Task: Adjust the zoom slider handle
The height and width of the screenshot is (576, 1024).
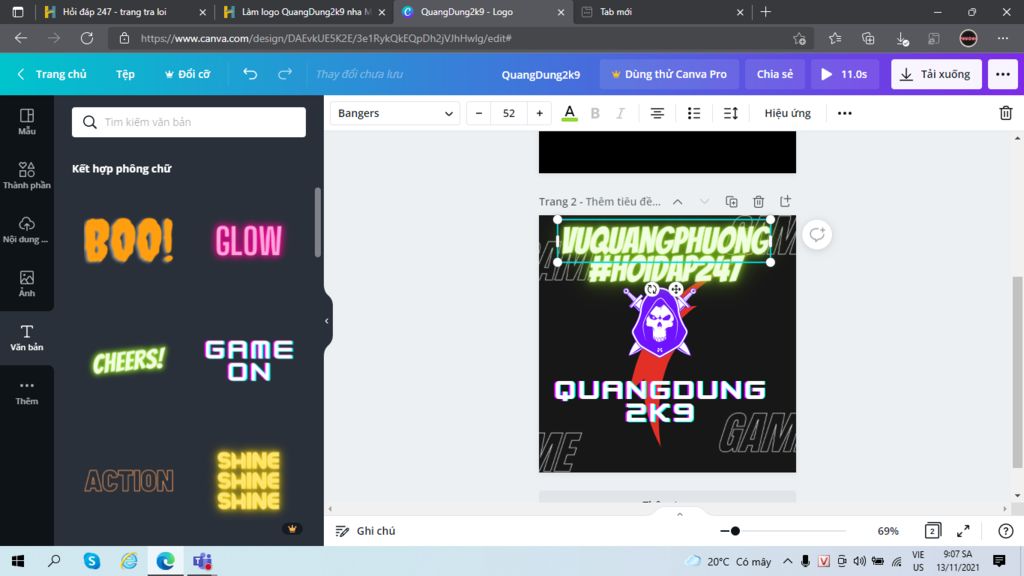Action: (735, 531)
